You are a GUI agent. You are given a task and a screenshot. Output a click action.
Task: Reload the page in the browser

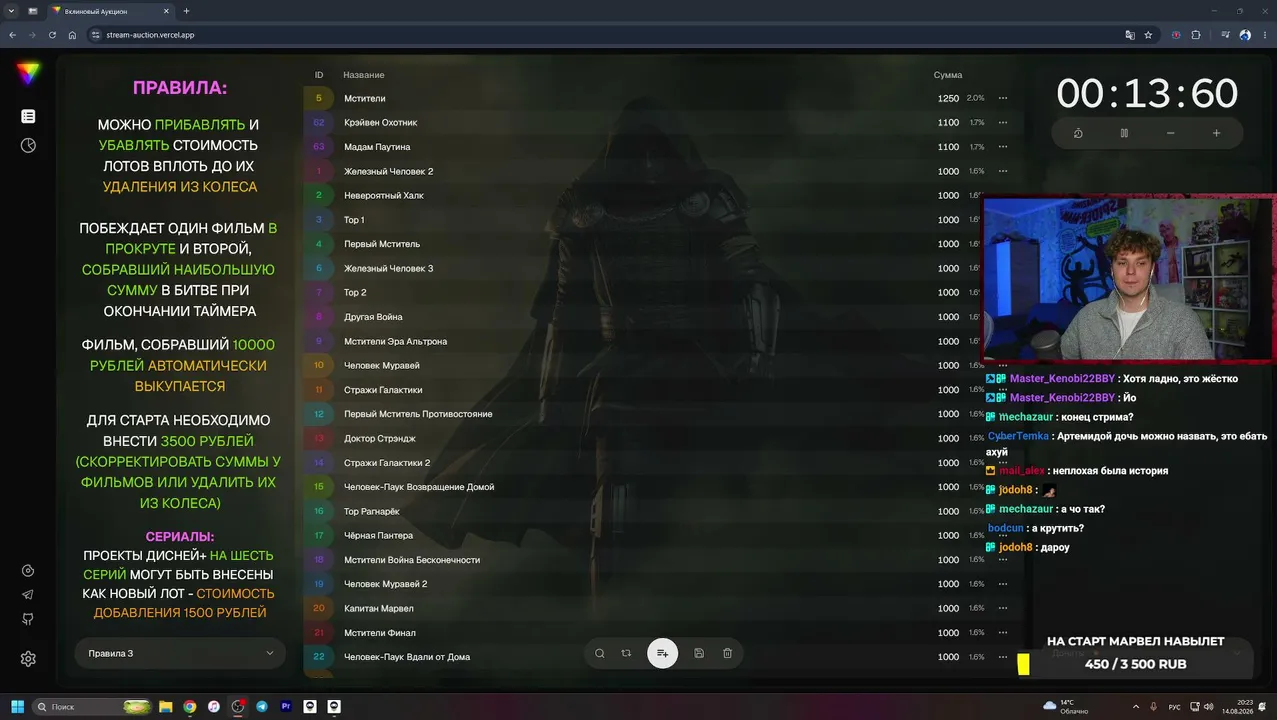click(52, 35)
